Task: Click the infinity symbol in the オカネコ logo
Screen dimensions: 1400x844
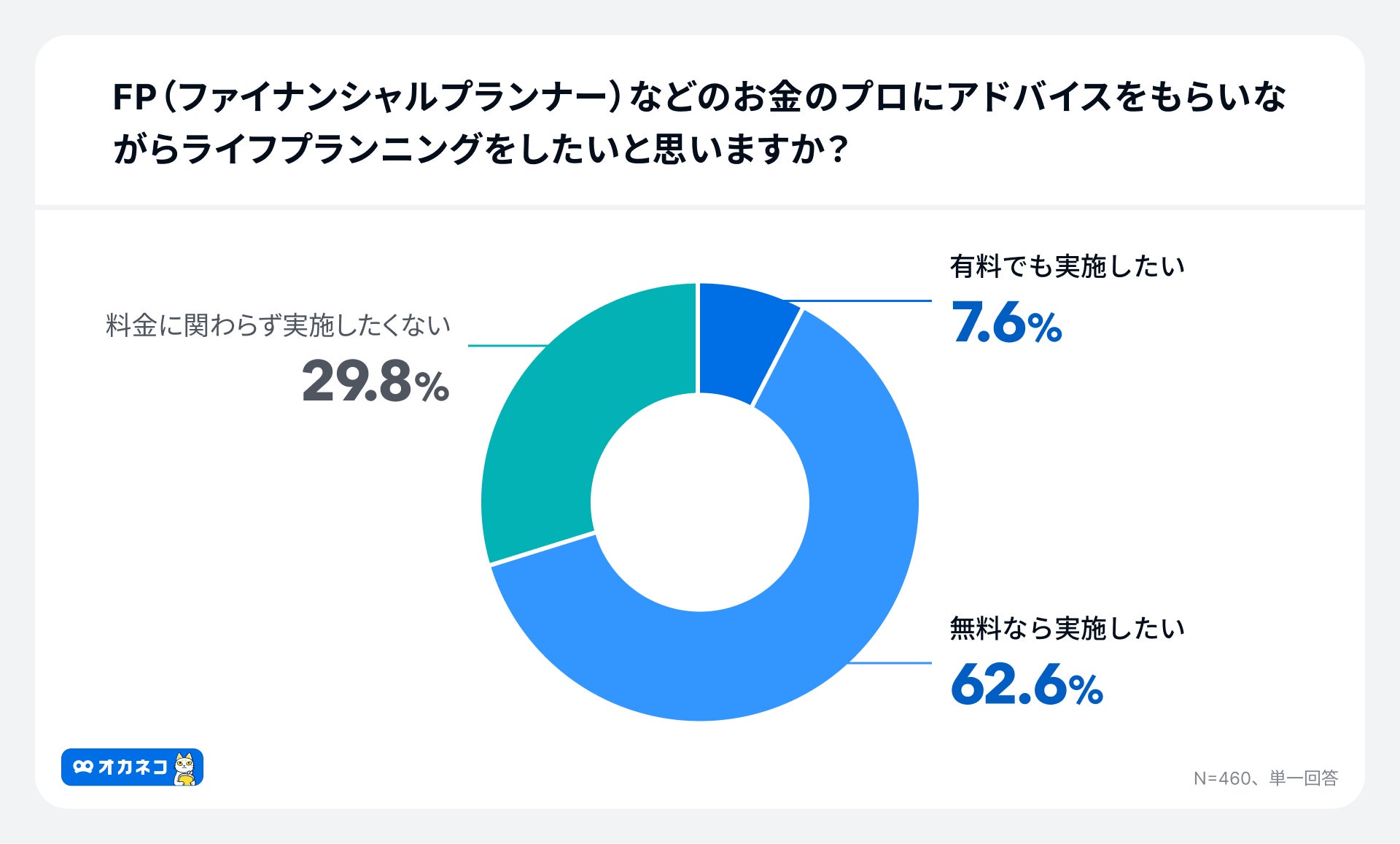Action: tap(83, 767)
